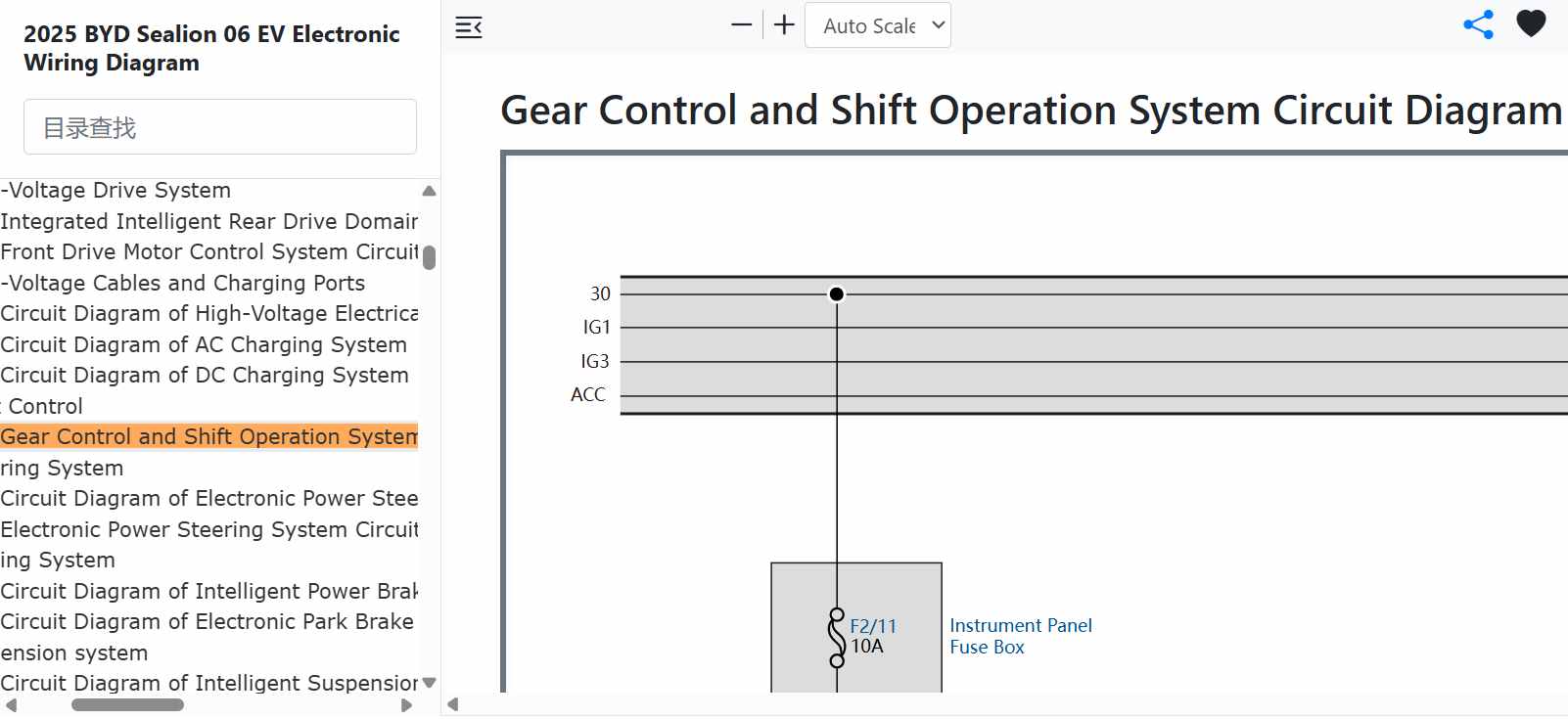Click the IG3 power rail label
Screen dimensions: 1568x719
595,361
